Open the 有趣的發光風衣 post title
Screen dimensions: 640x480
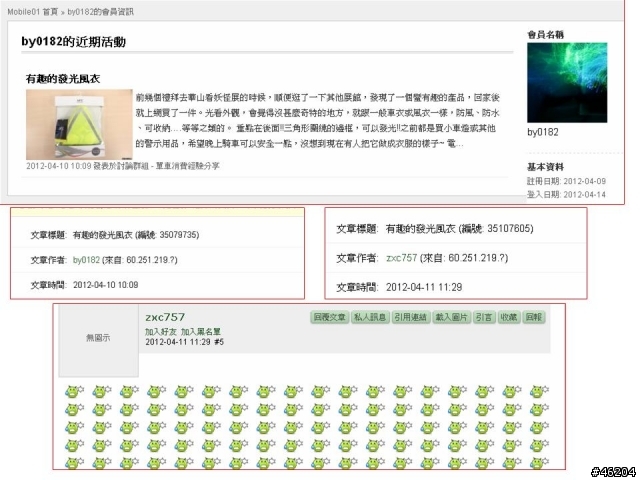[x=63, y=79]
